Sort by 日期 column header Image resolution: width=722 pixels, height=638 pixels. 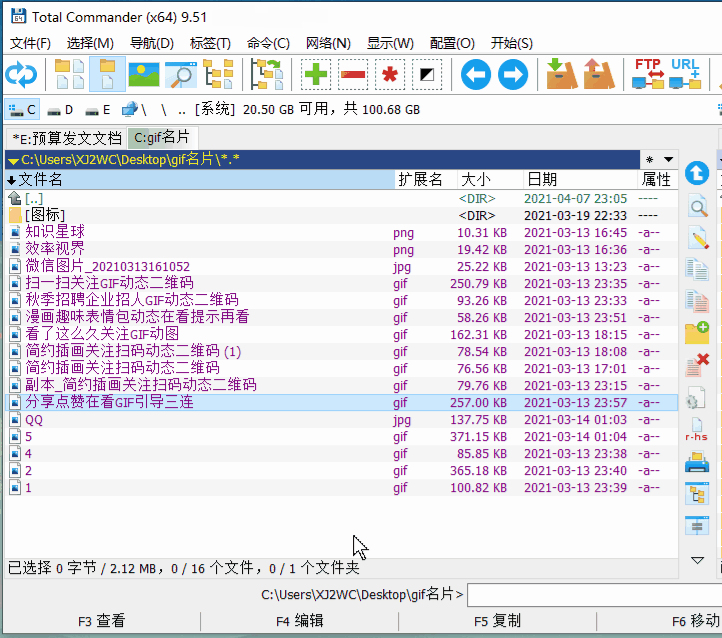click(x=580, y=179)
